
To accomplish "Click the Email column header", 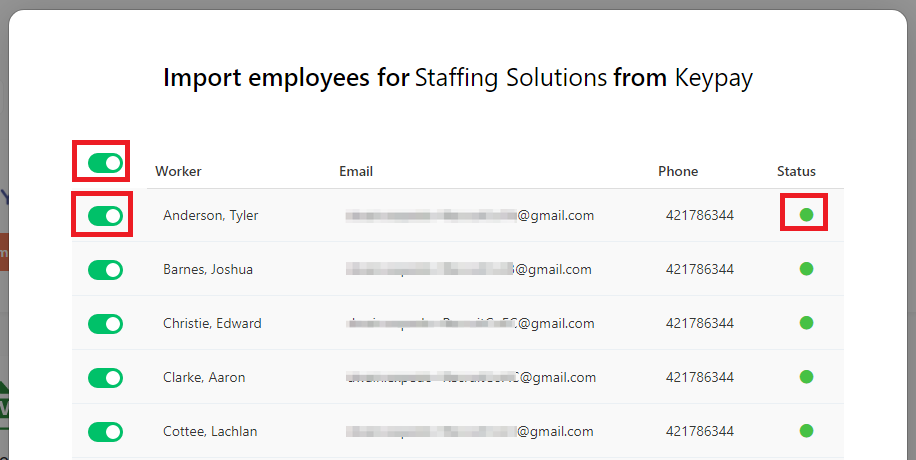I will pos(356,171).
